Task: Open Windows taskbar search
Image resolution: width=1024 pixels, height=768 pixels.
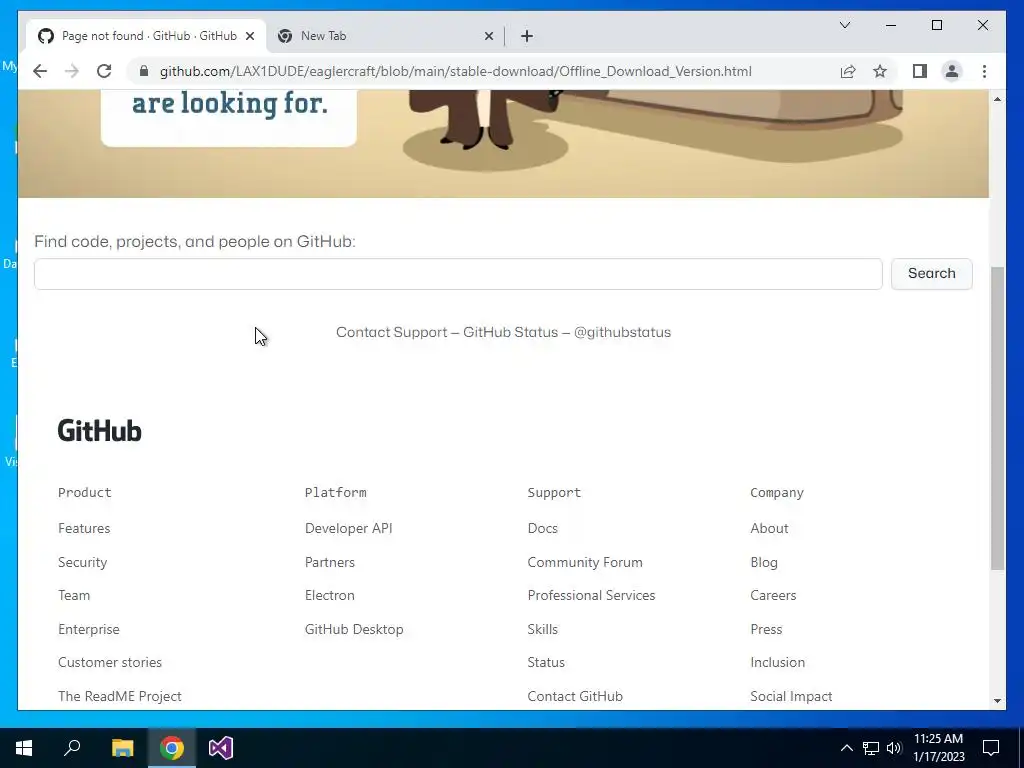Action: tap(72, 748)
